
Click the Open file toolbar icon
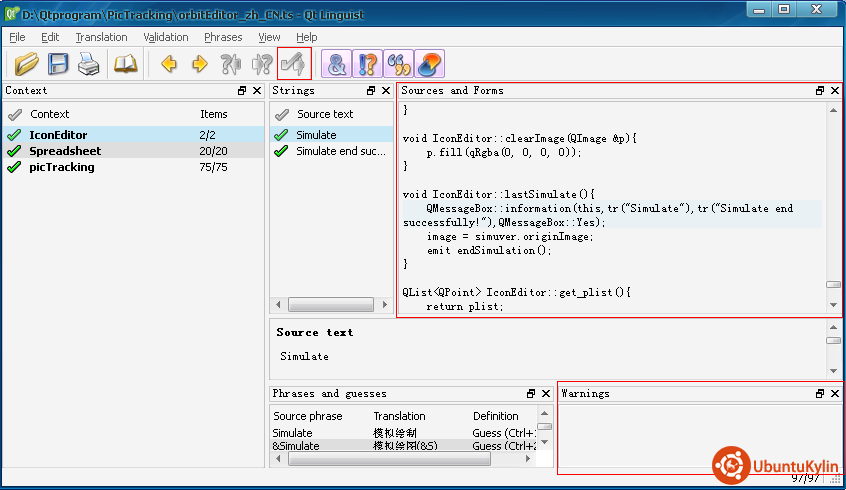point(27,64)
